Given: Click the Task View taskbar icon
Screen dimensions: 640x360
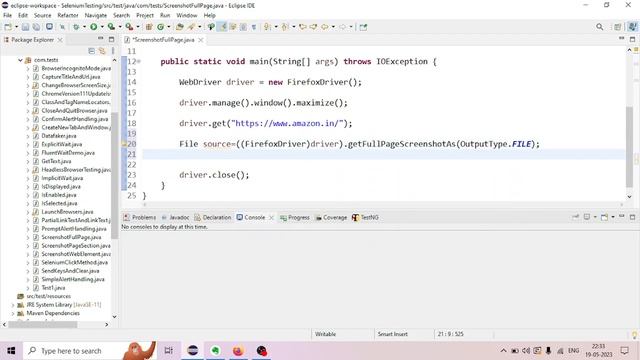Looking at the screenshot, I should pyautogui.click(x=169, y=351).
